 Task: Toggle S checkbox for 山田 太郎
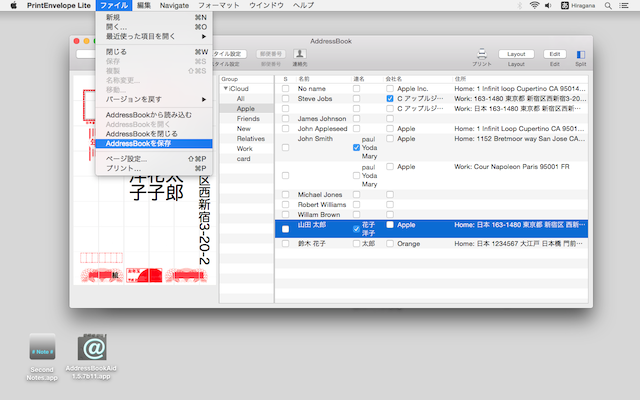[285, 229]
